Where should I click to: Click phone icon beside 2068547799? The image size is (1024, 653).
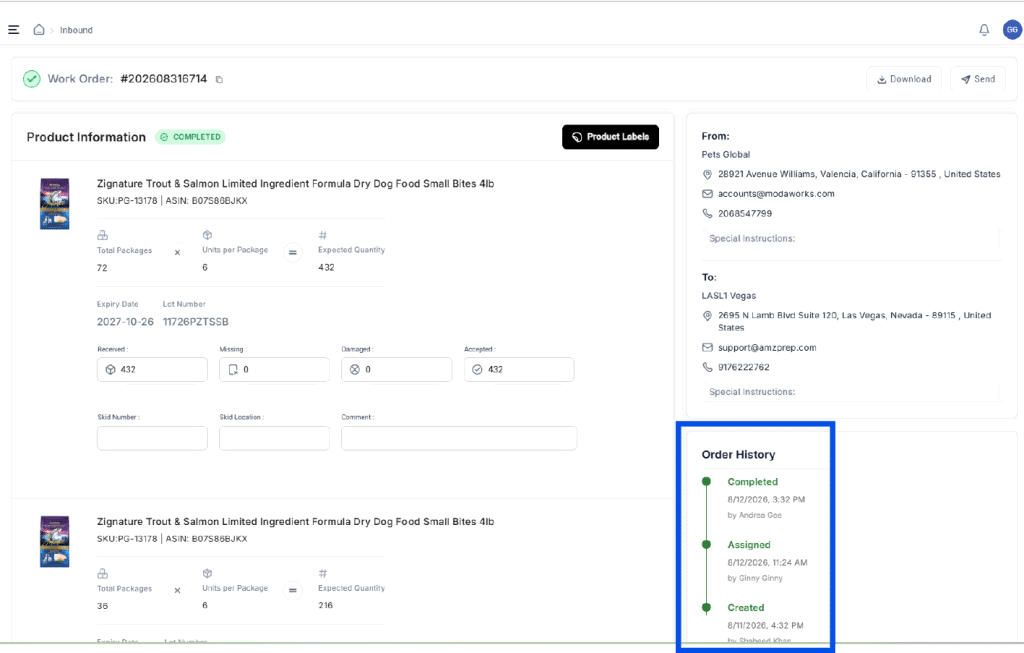(707, 214)
